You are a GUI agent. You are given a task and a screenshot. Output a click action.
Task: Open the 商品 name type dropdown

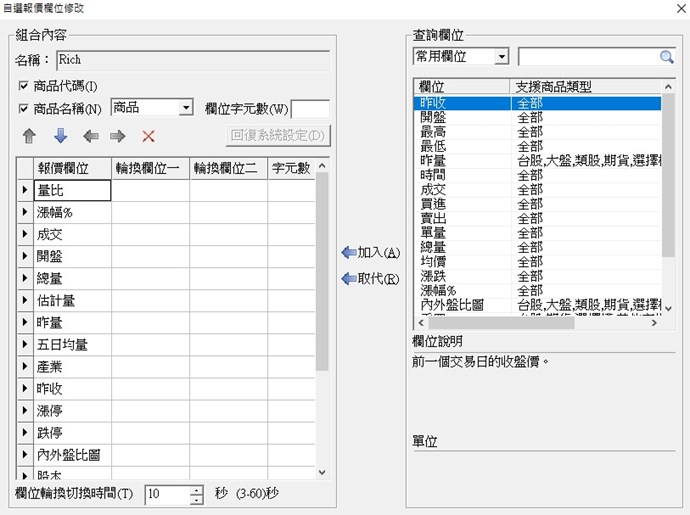click(185, 108)
